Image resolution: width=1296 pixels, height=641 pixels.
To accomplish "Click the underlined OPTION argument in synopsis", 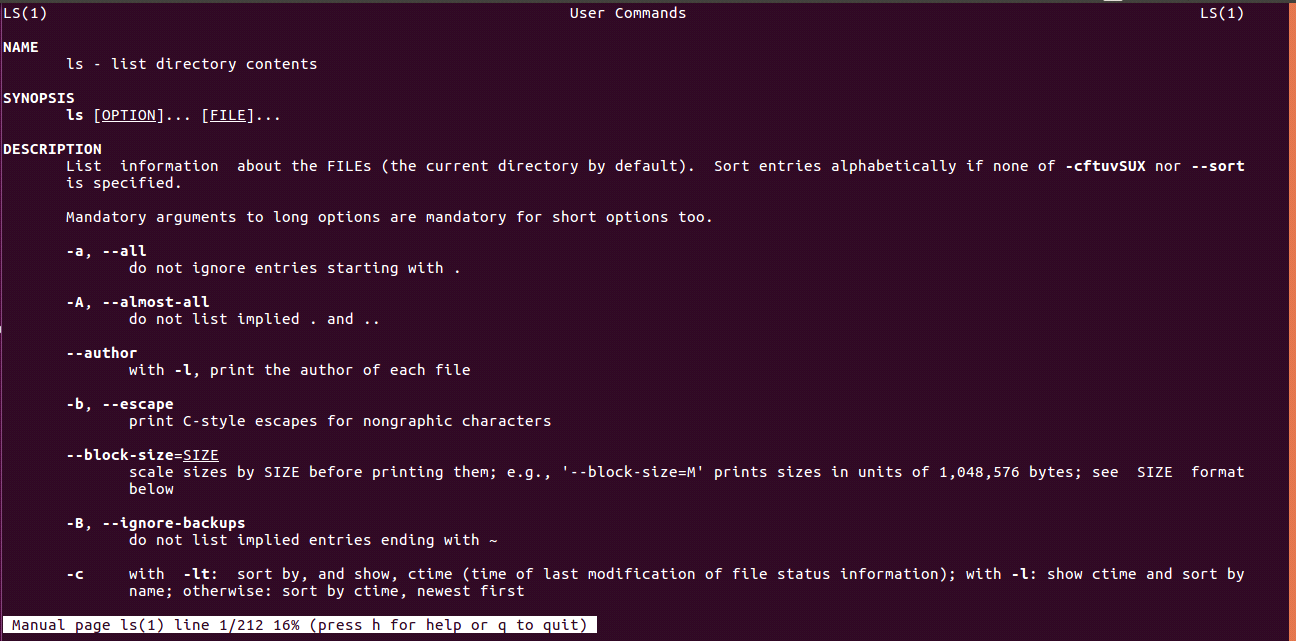I will tap(129, 116).
